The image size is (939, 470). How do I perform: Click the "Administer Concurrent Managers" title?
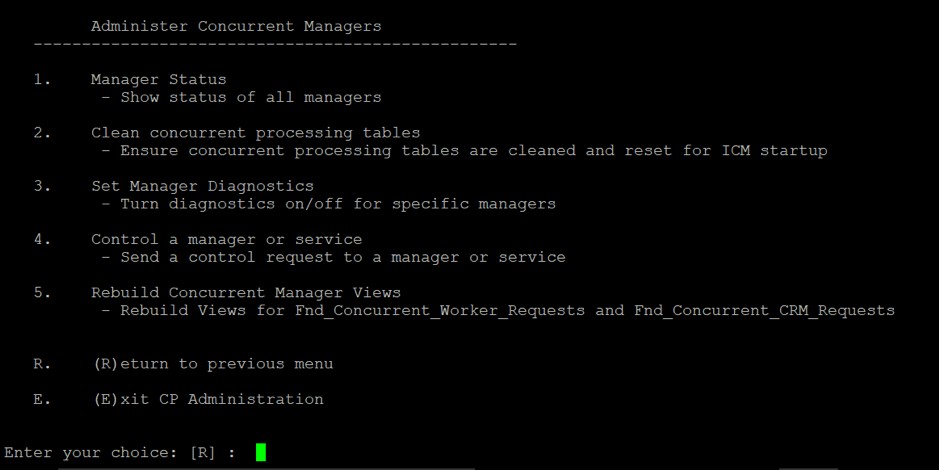(x=235, y=26)
